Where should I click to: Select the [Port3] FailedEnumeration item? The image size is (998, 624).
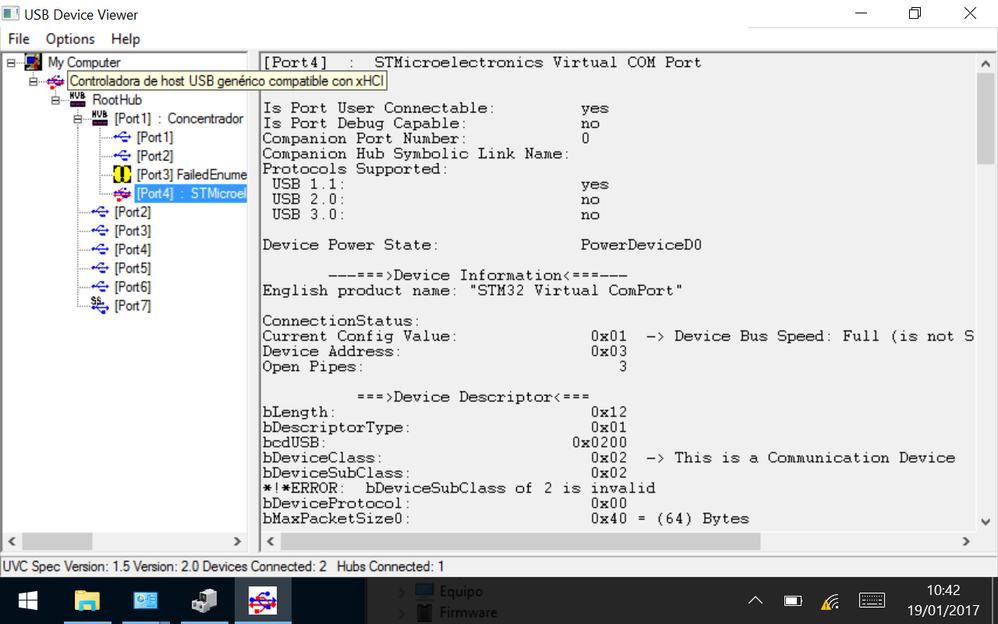[x=192, y=174]
